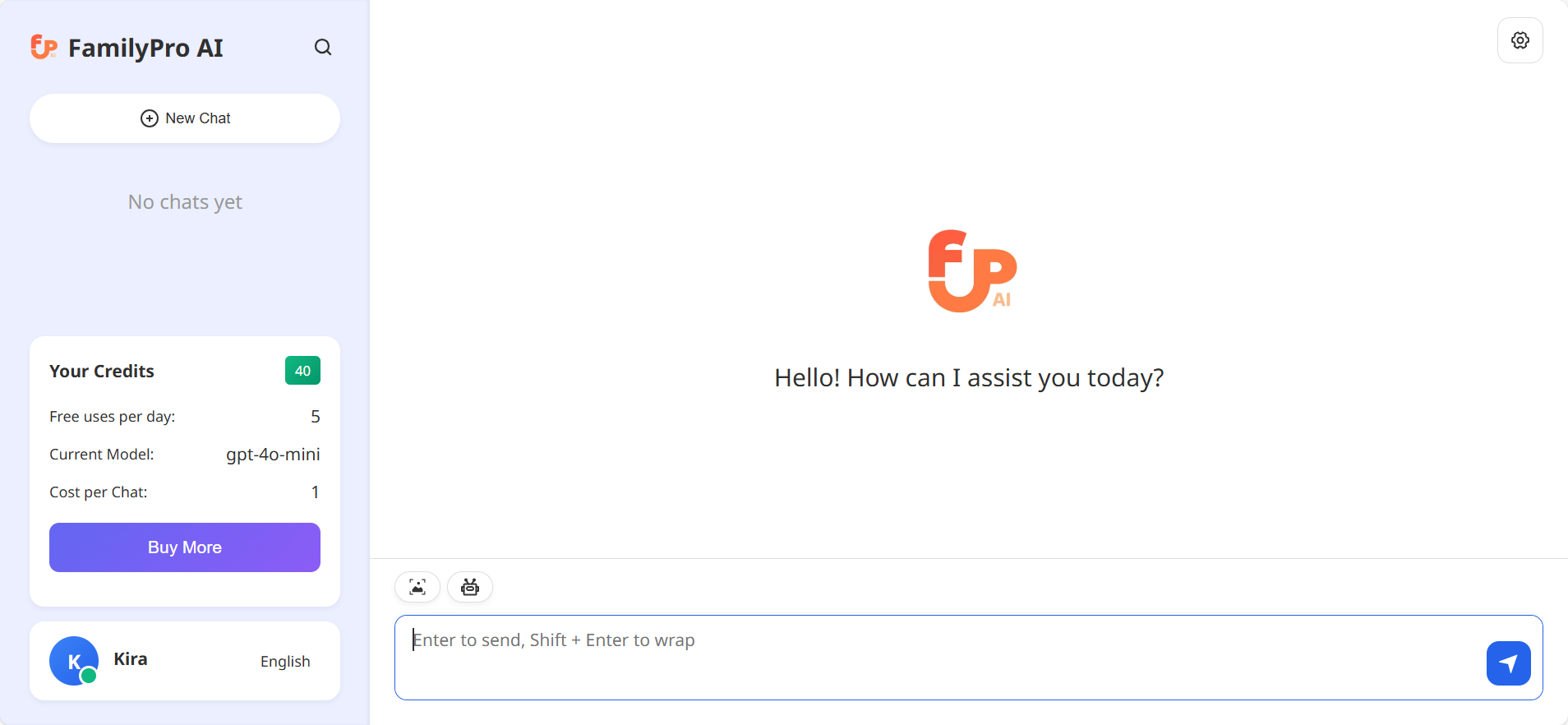Click the center FP AI logo
The height and width of the screenshot is (725, 1568).
(970, 270)
